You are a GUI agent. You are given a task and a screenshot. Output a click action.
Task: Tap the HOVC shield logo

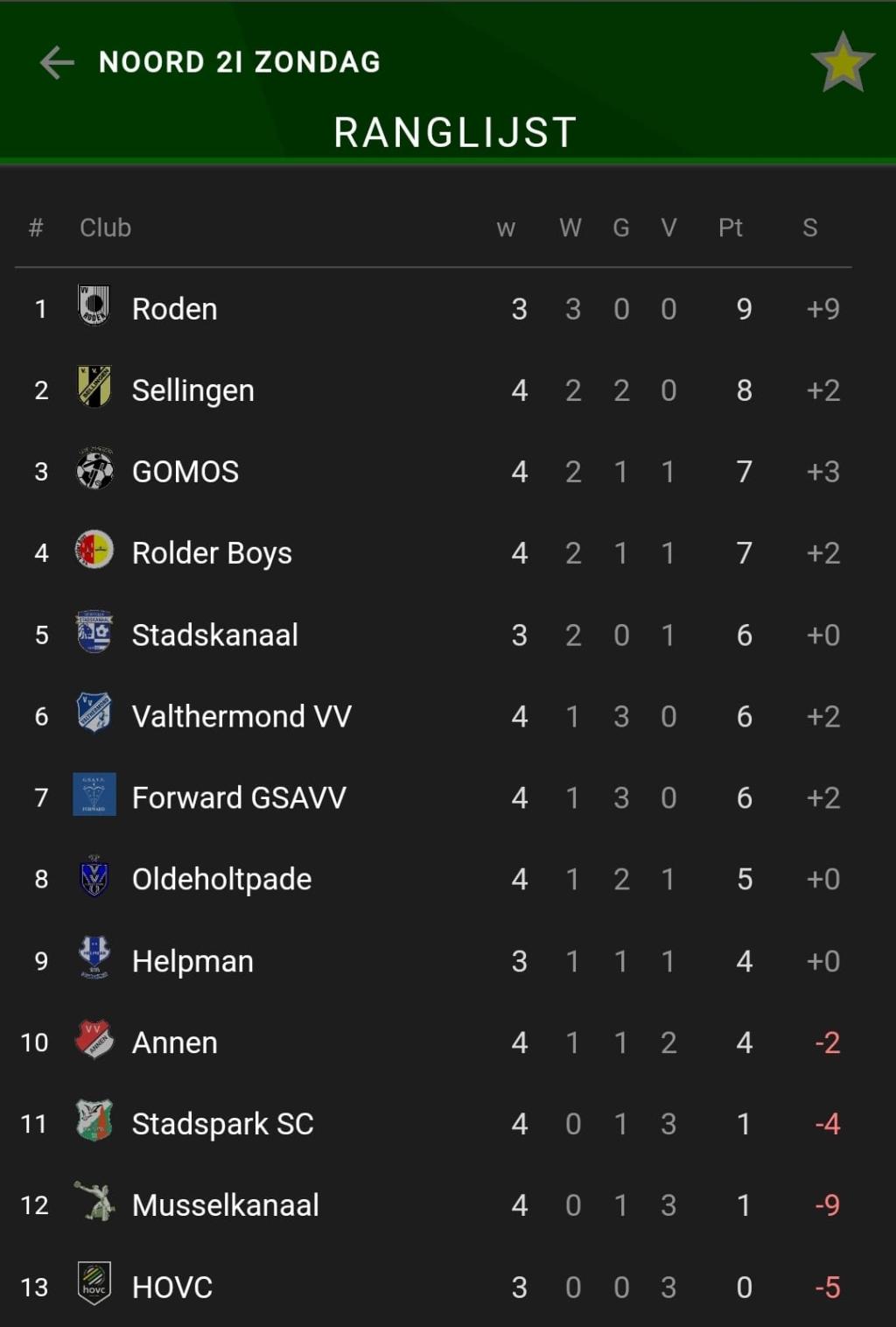[x=94, y=1284]
